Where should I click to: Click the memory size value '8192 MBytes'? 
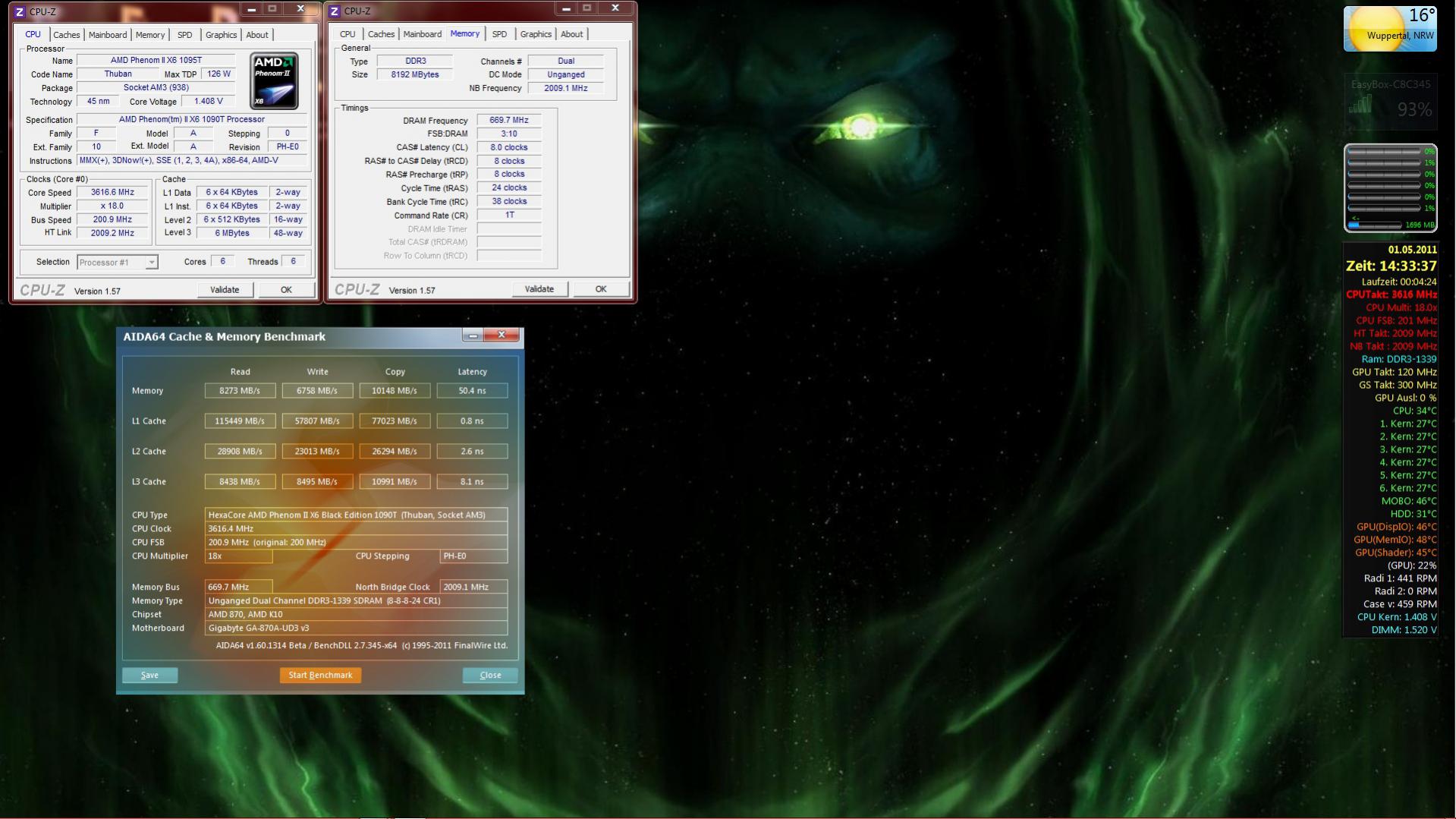(415, 74)
